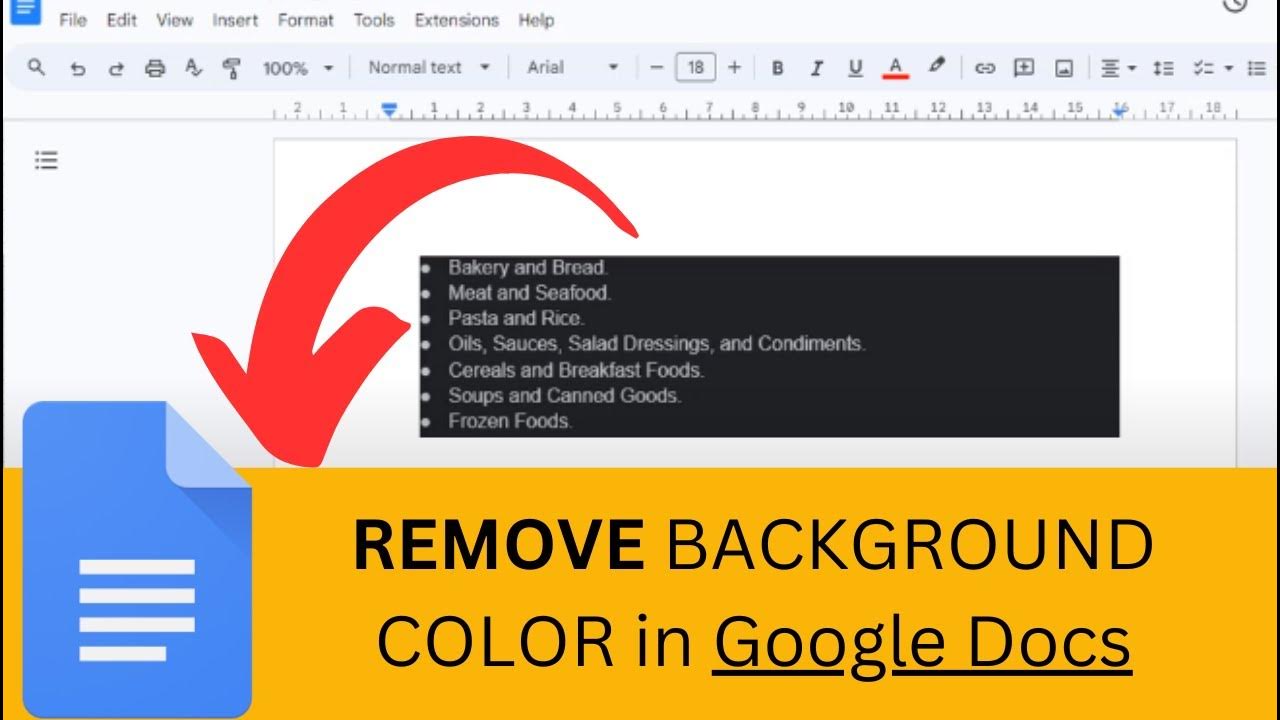Click the left indent marker on ruler
The height and width of the screenshot is (720, 1280).
390,109
